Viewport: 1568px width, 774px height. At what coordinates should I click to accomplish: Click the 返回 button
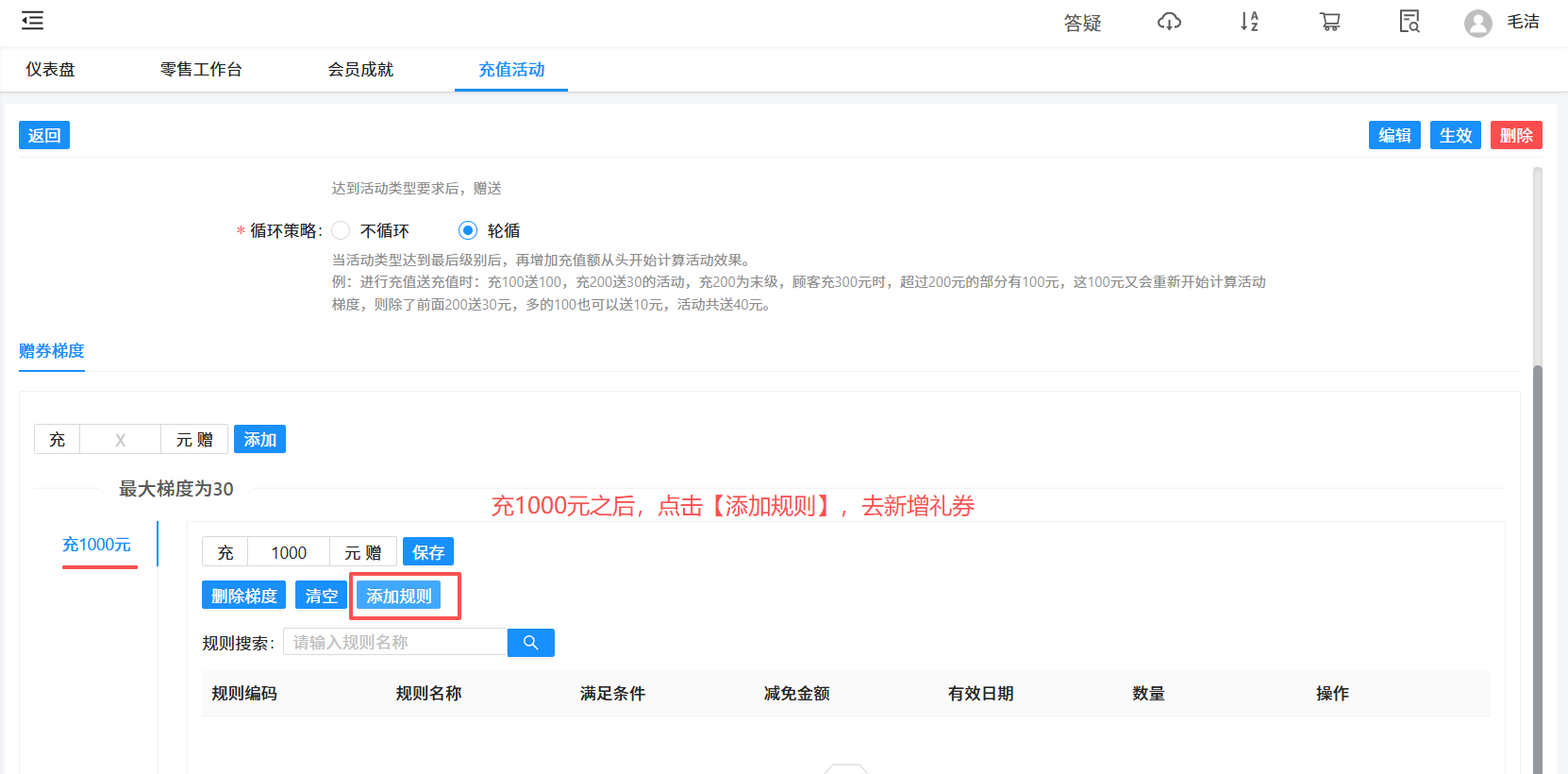[44, 135]
